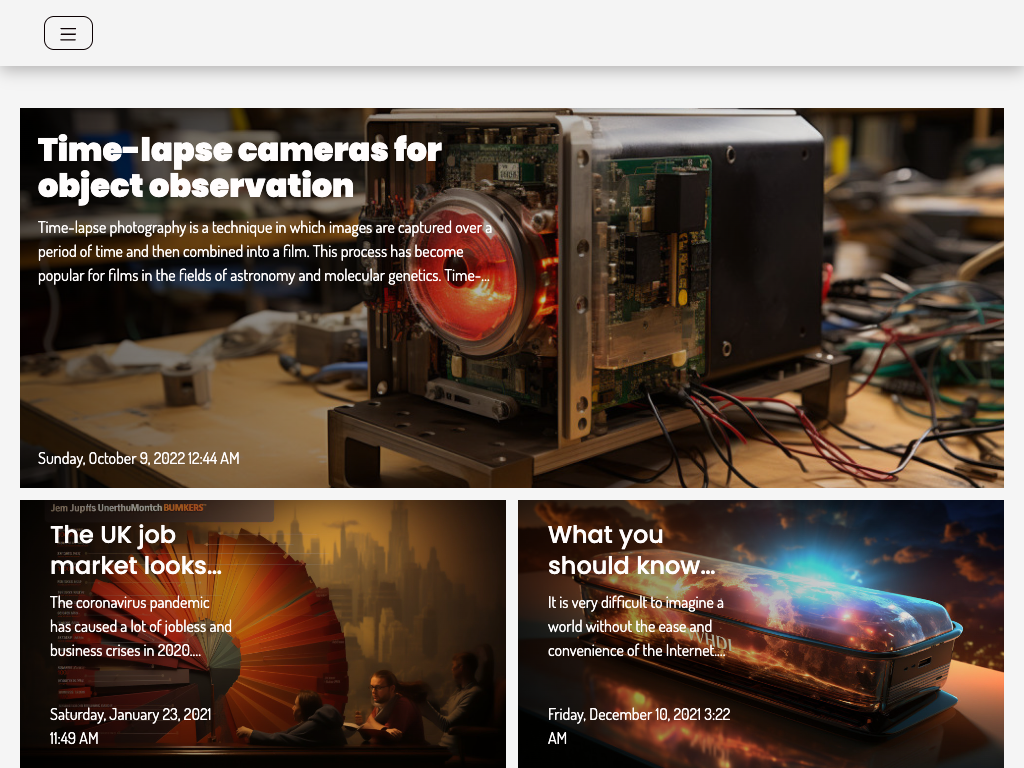The height and width of the screenshot is (768, 1024).
Task: Click the Saturday, January 23, 2021 date
Action: tap(130, 726)
